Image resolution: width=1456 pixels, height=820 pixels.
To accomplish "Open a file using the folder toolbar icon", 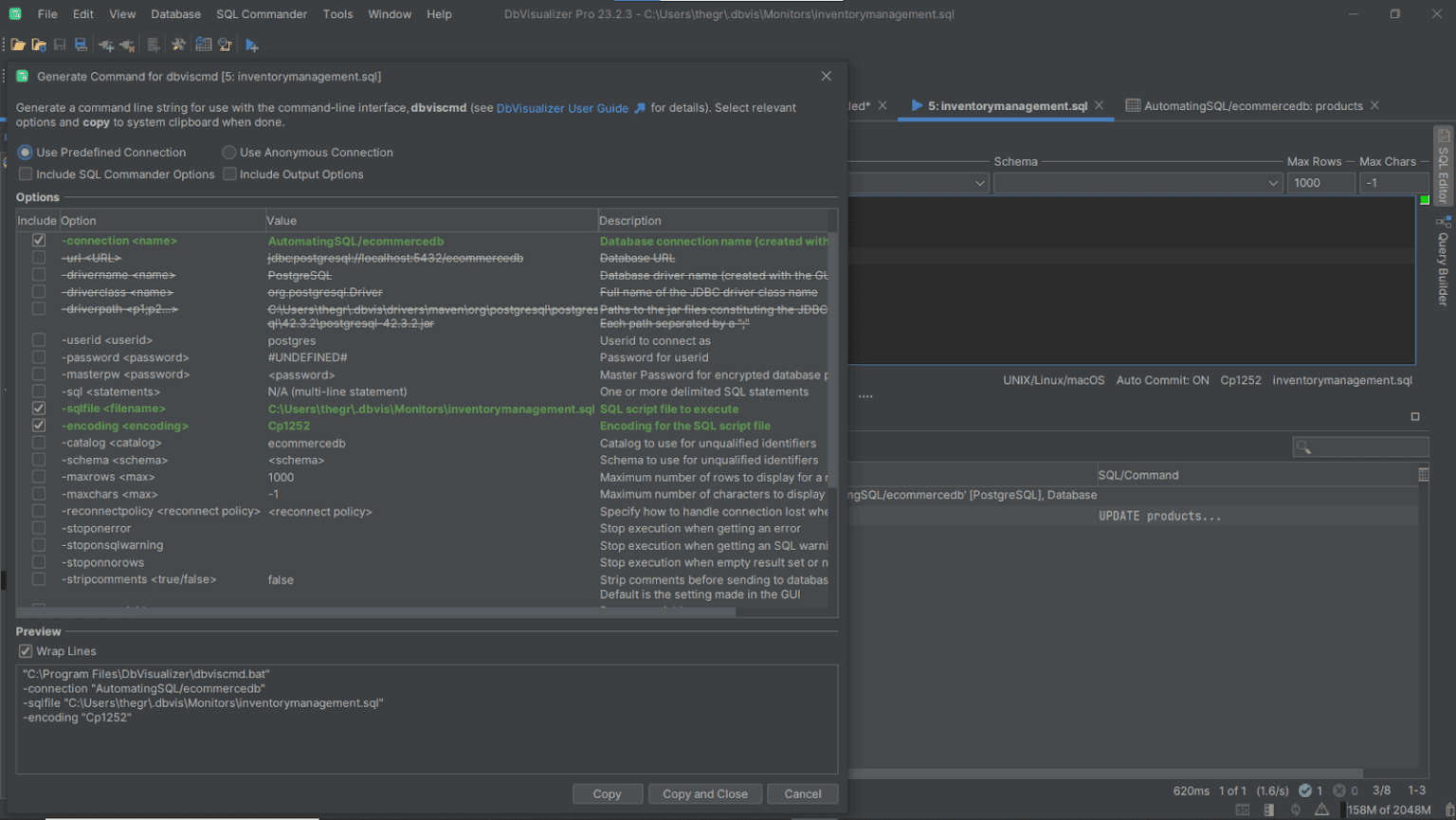I will click(18, 44).
